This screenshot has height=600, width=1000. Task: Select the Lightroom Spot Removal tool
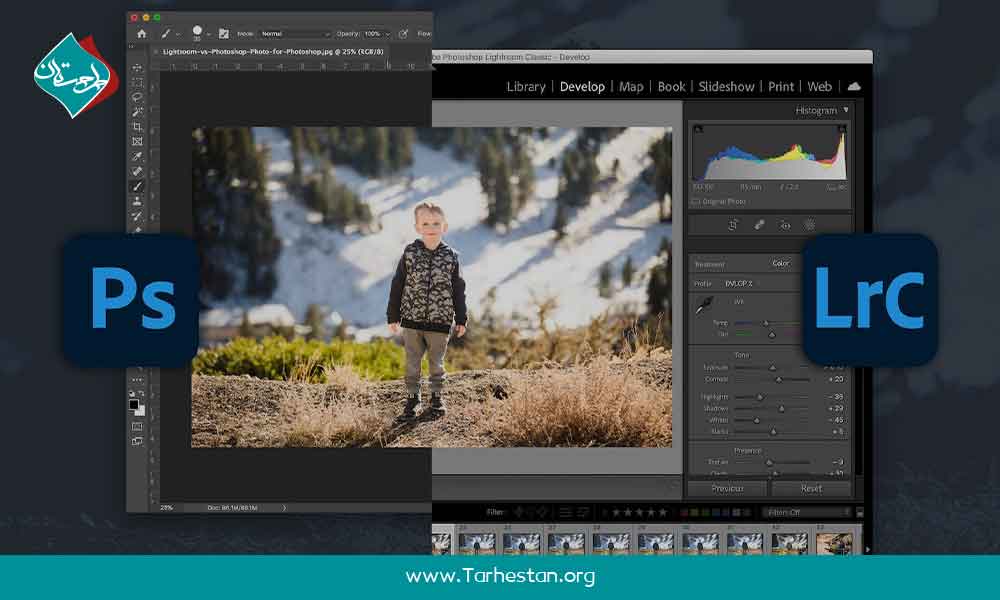[x=759, y=225]
